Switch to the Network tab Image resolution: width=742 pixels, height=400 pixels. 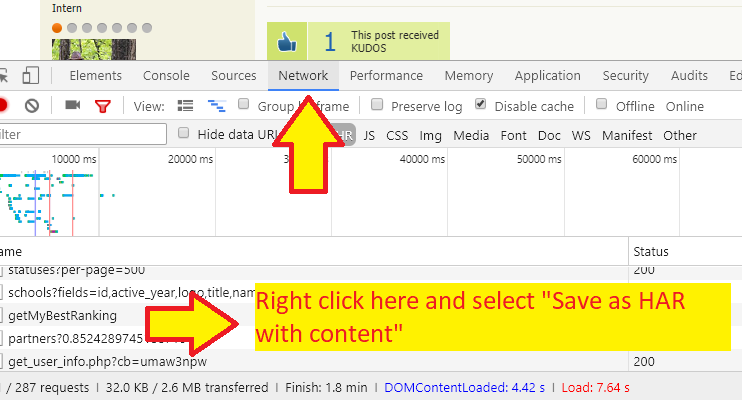coord(303,76)
